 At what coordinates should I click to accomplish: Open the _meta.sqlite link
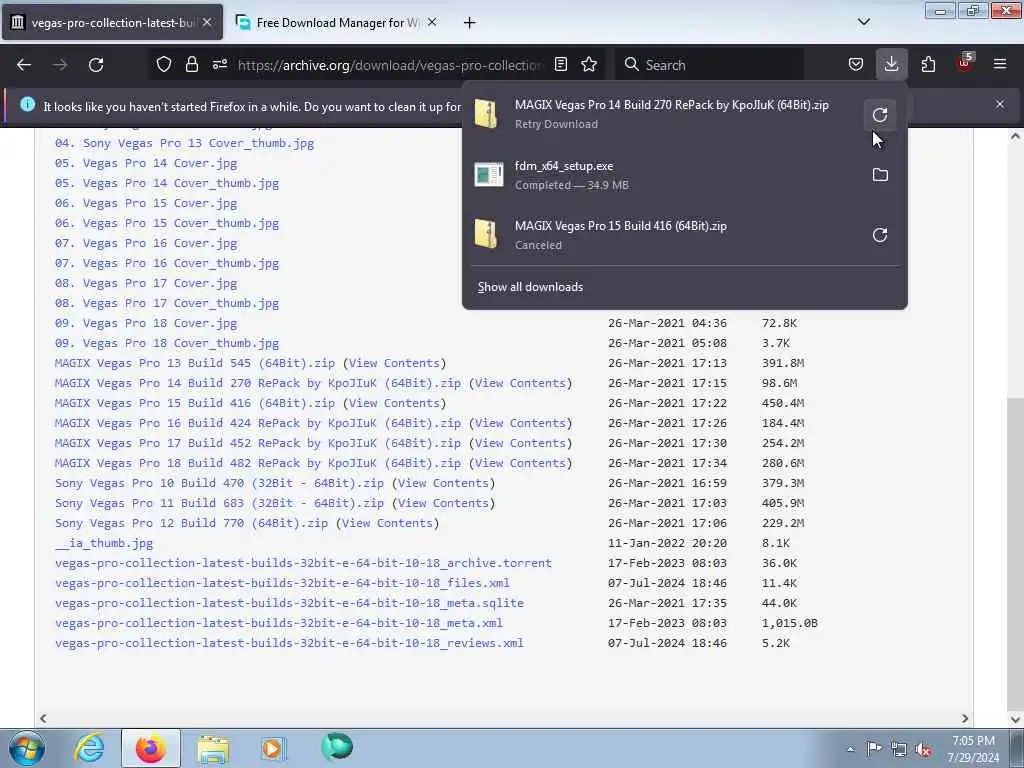point(289,603)
